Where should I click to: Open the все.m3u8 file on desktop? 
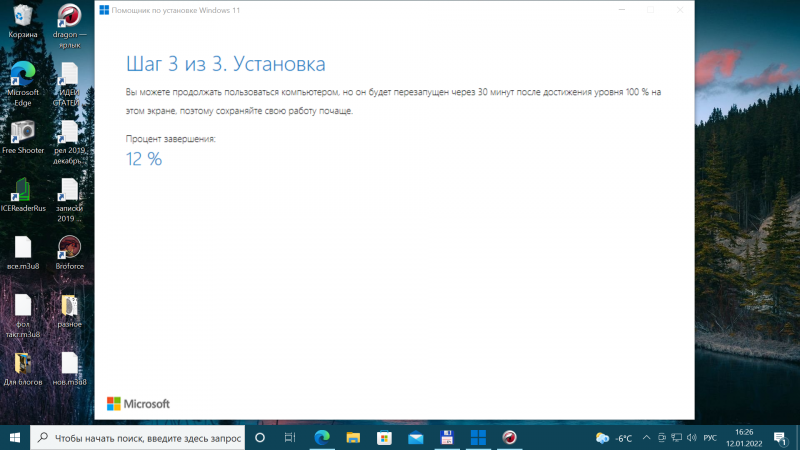(22, 248)
